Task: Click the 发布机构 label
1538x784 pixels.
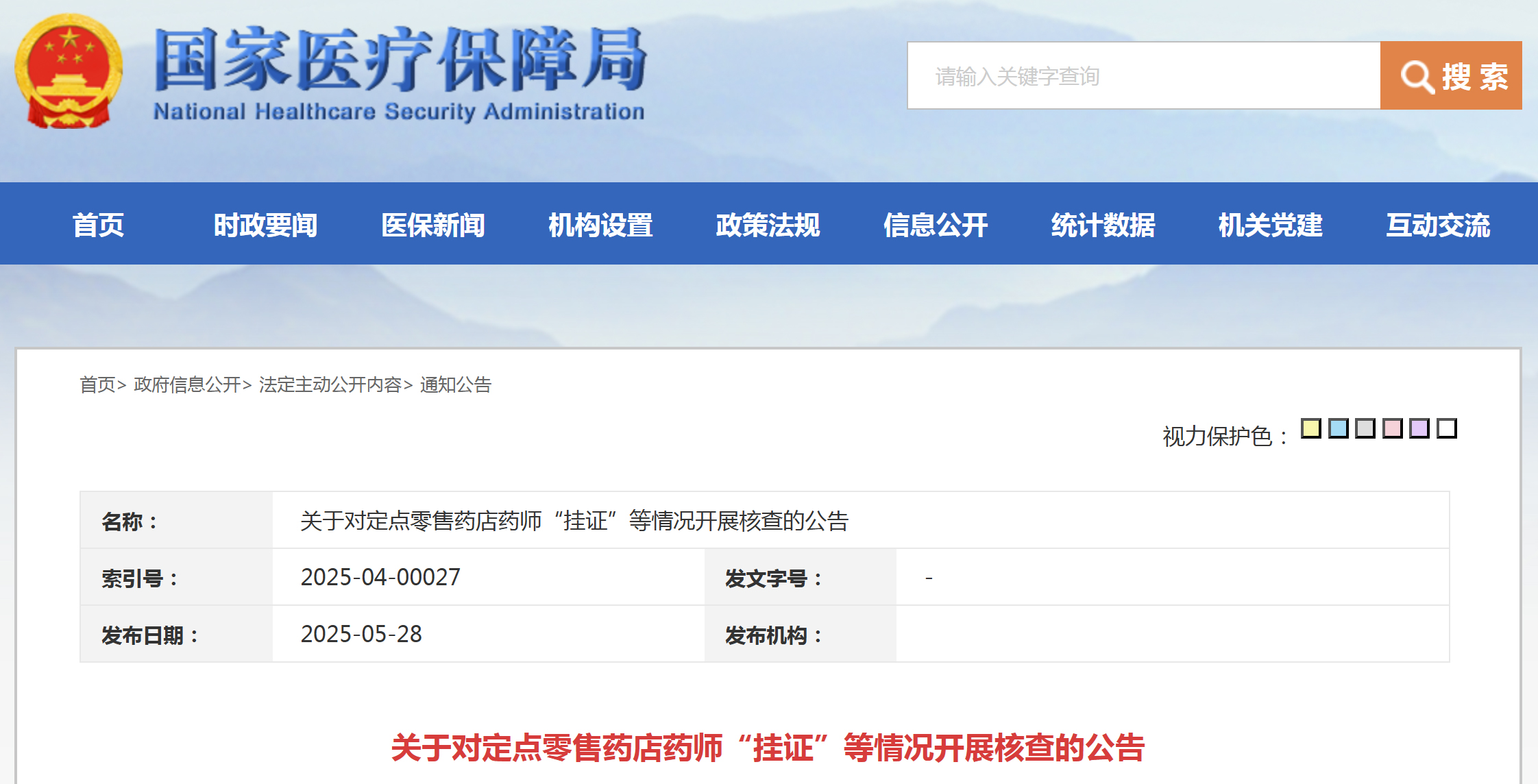Action: (x=773, y=635)
